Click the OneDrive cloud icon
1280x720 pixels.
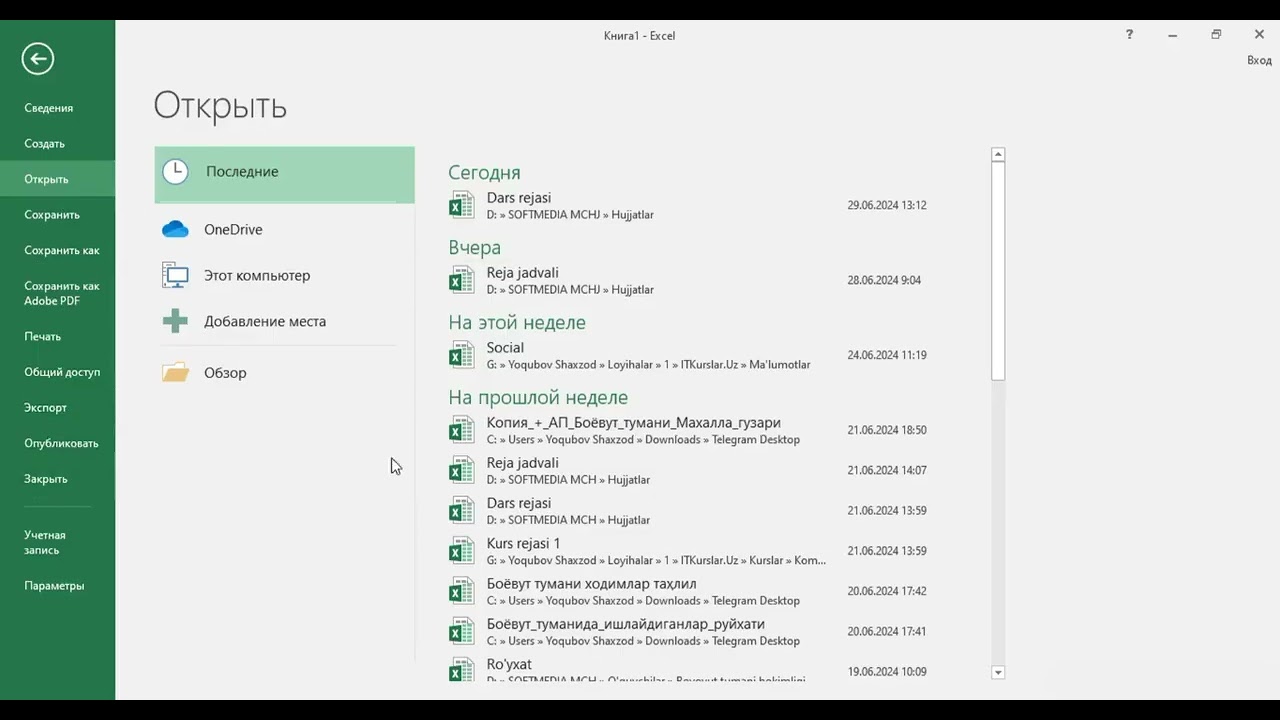[x=175, y=230]
